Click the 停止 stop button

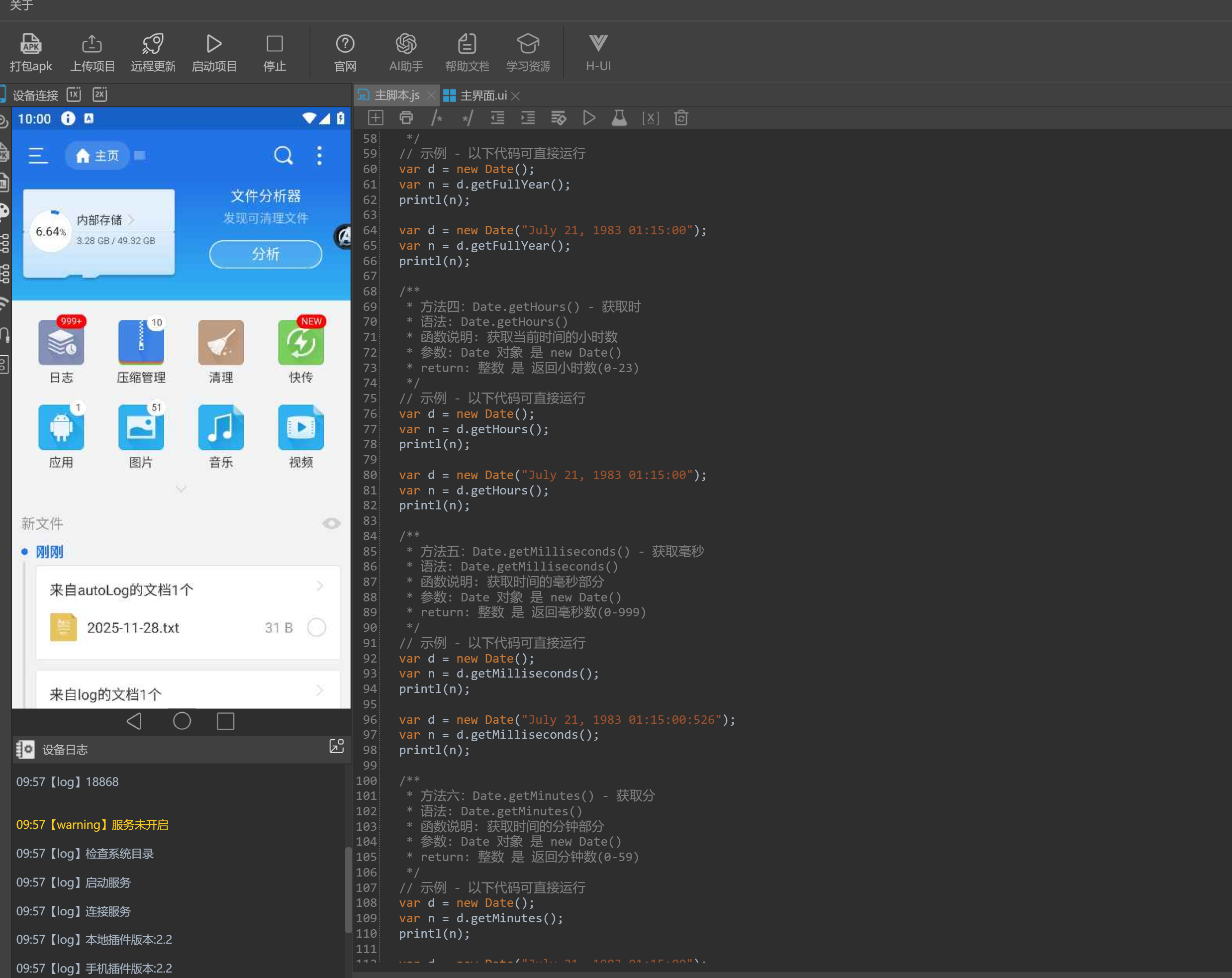pyautogui.click(x=274, y=44)
